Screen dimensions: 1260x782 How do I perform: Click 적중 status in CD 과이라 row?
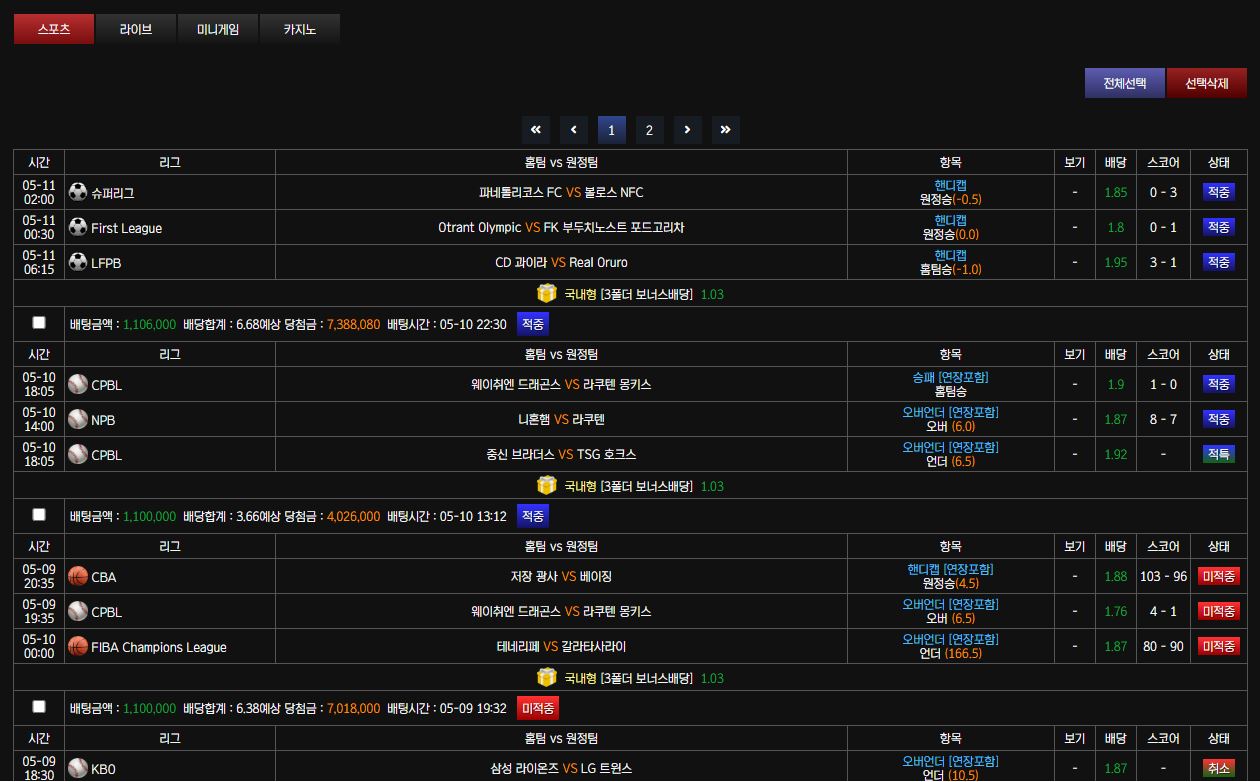click(1218, 262)
